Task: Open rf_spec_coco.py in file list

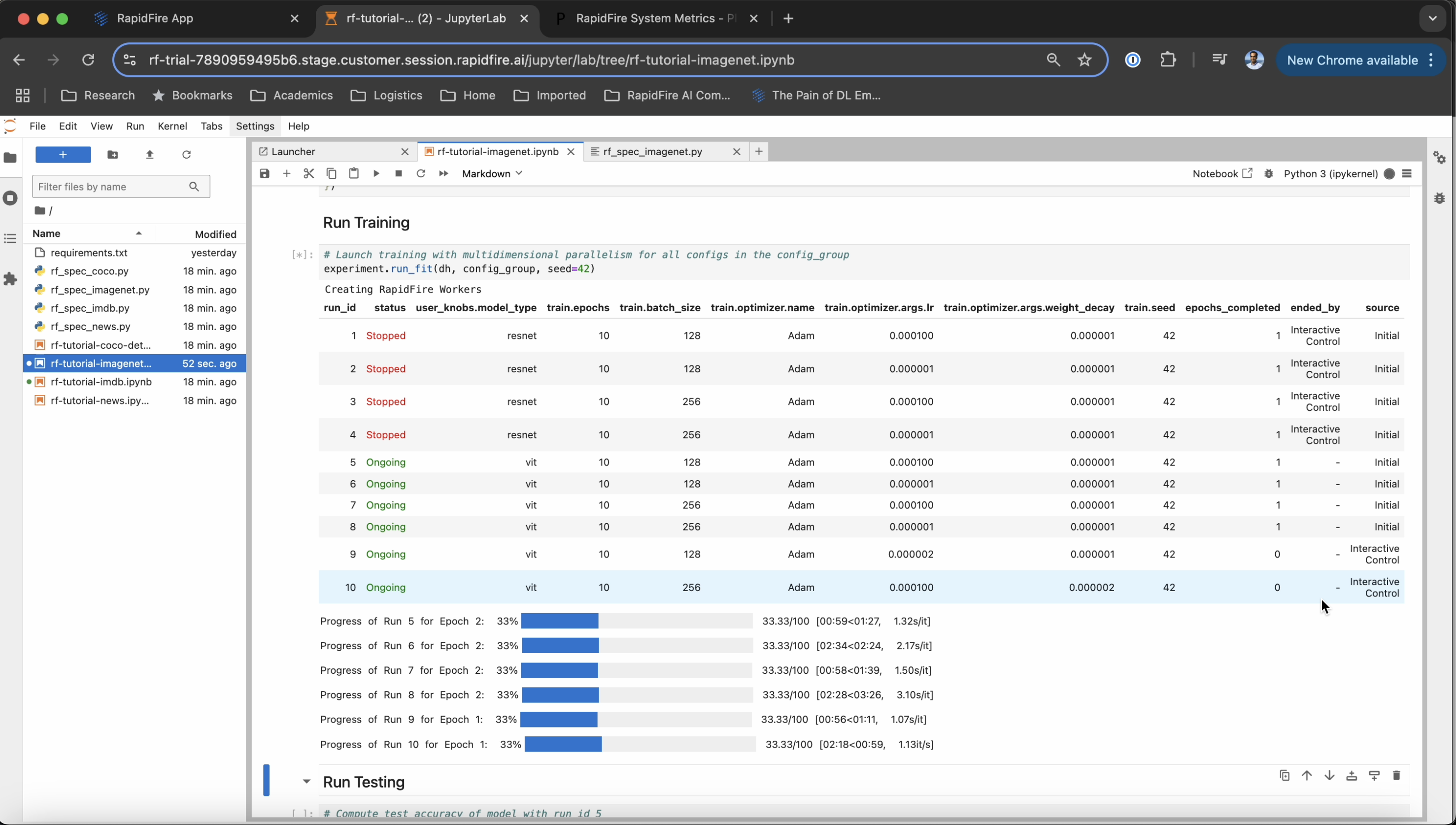Action: pos(135,271)
